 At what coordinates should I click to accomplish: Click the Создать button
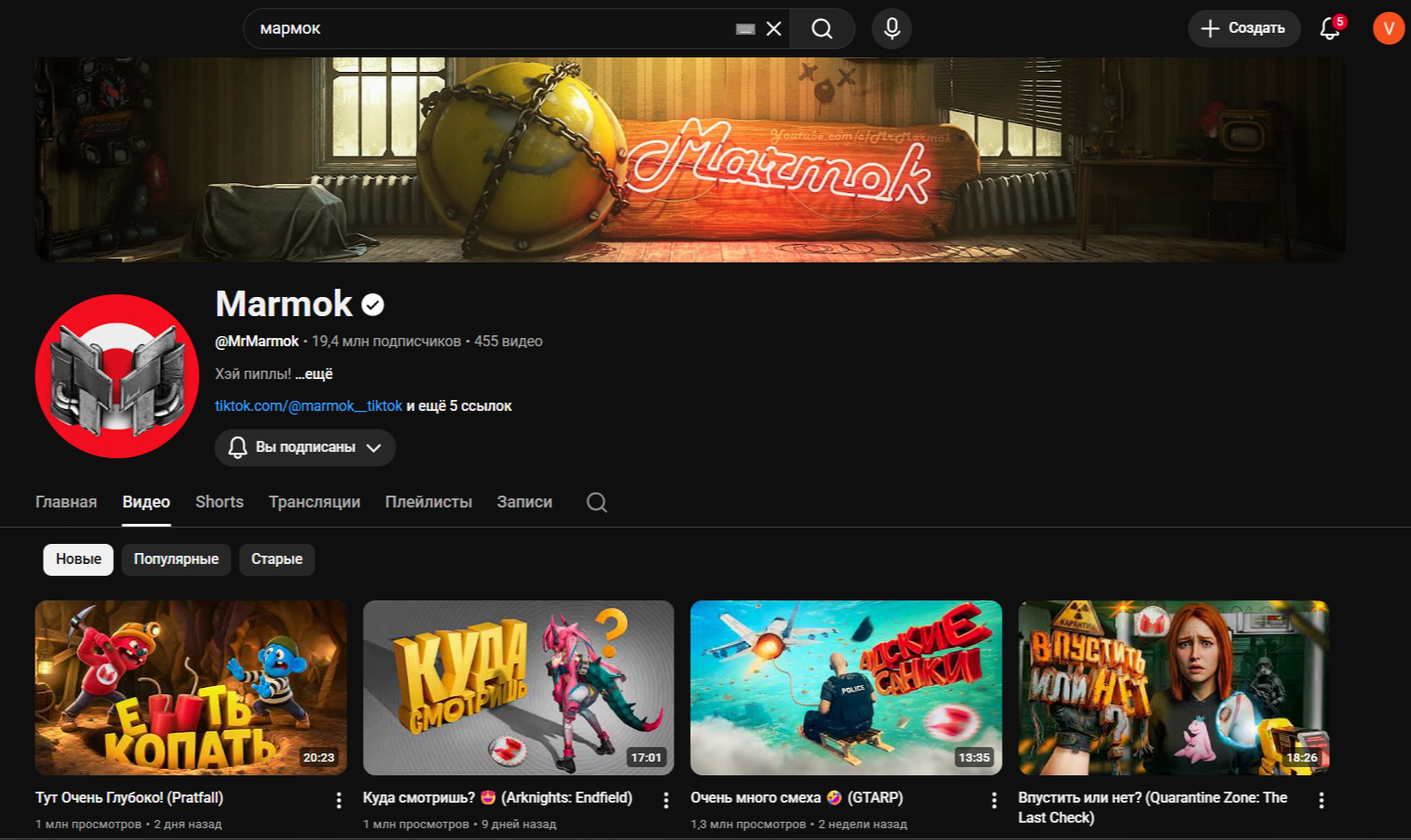[1244, 28]
